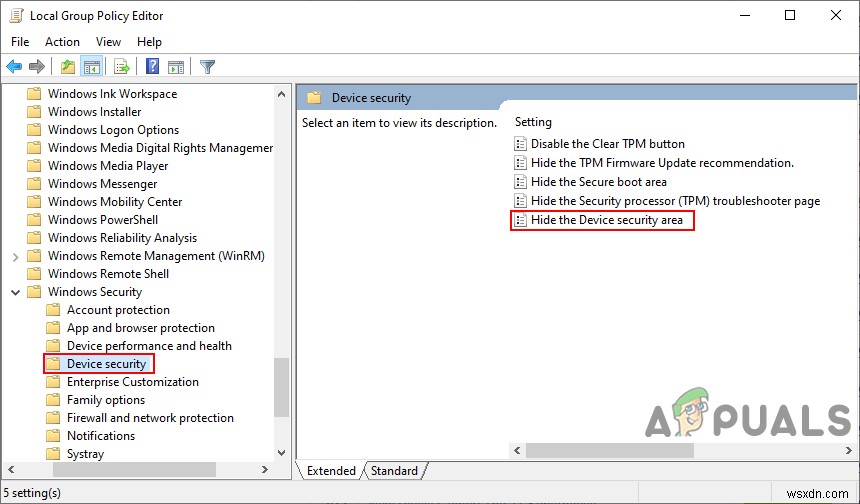Minimize the Local Group Policy Editor window
860x504 pixels.
[745, 15]
